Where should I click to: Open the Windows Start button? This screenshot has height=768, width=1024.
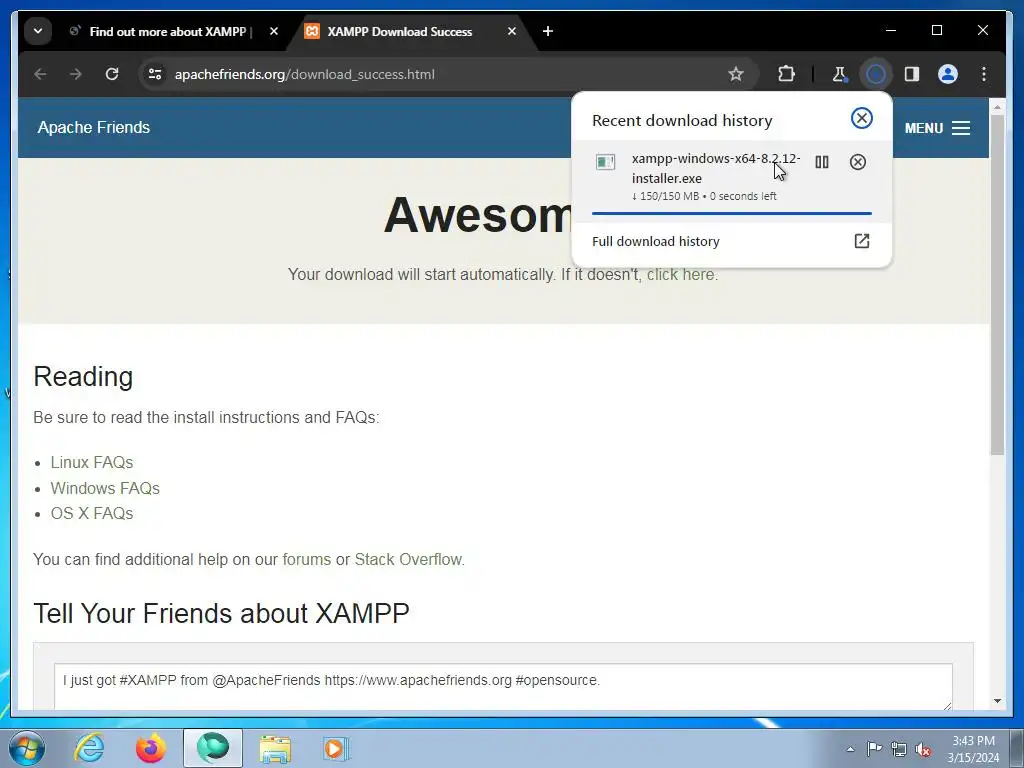27,748
